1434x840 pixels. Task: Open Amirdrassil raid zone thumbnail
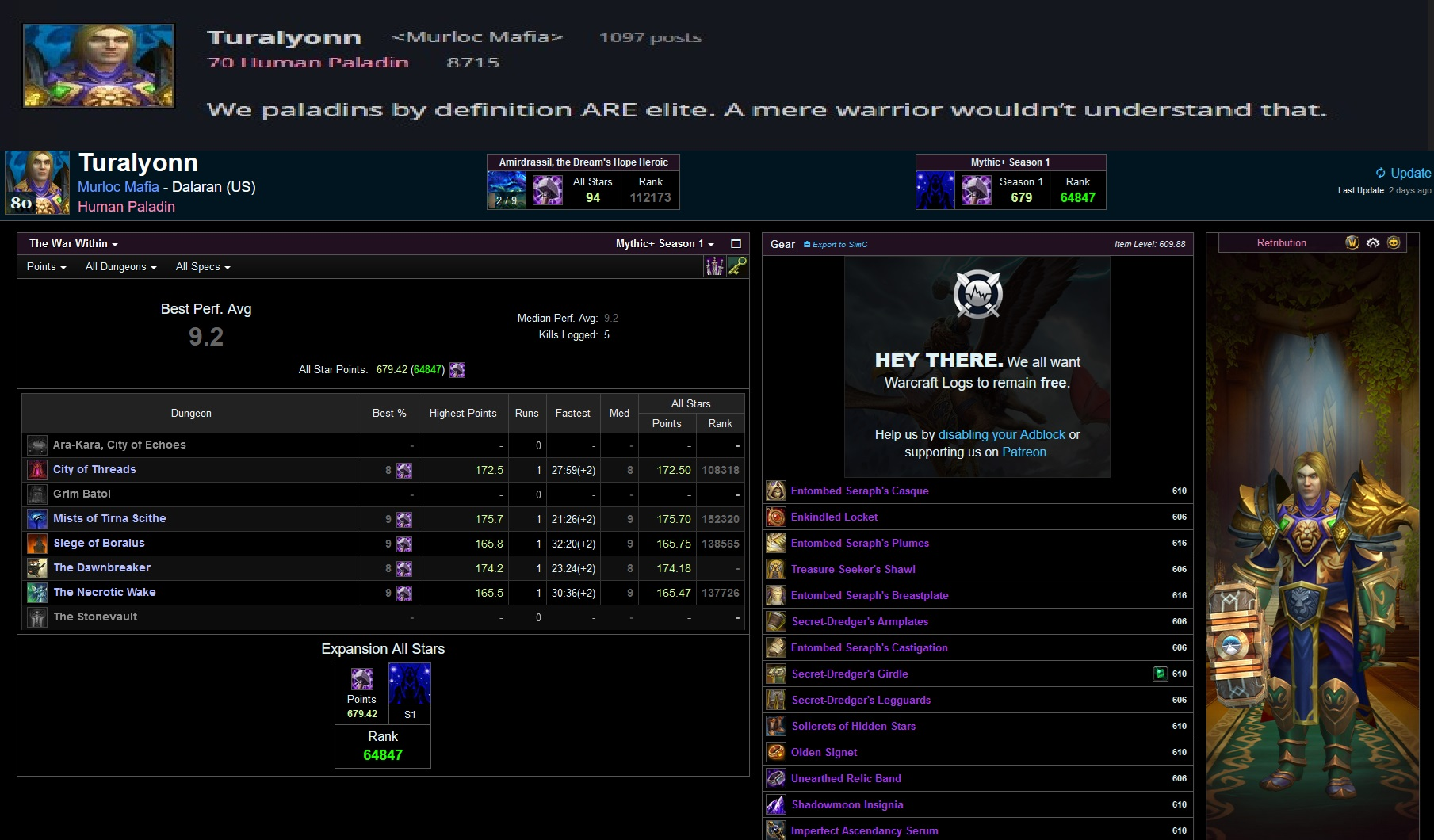[507, 190]
